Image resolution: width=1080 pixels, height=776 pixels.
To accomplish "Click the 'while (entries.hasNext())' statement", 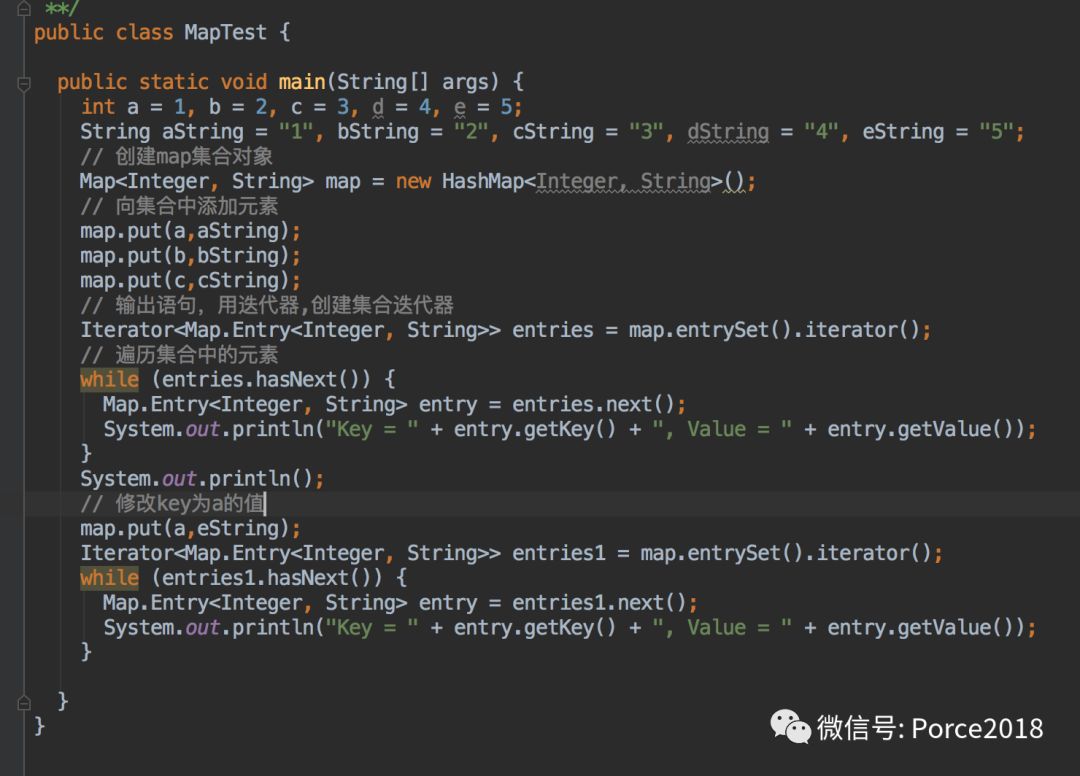I will tap(238, 379).
